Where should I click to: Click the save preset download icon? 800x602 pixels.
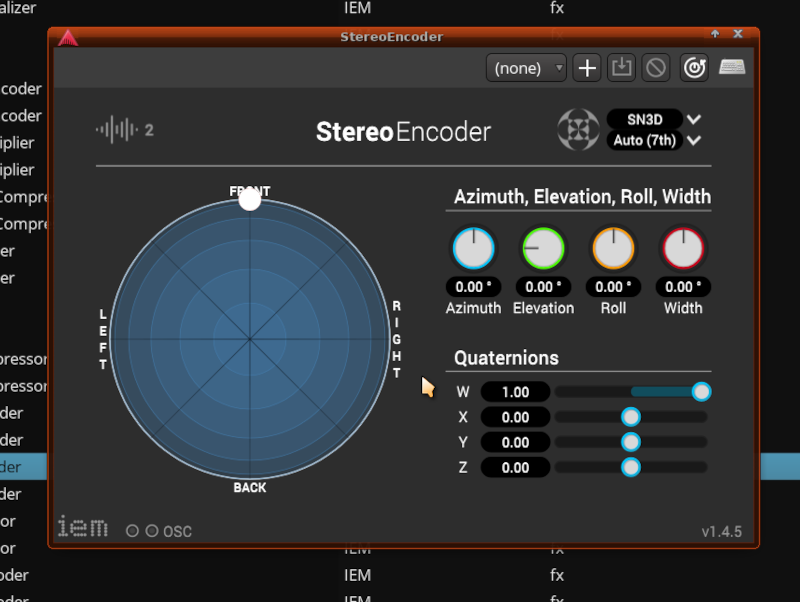pyautogui.click(x=622, y=68)
